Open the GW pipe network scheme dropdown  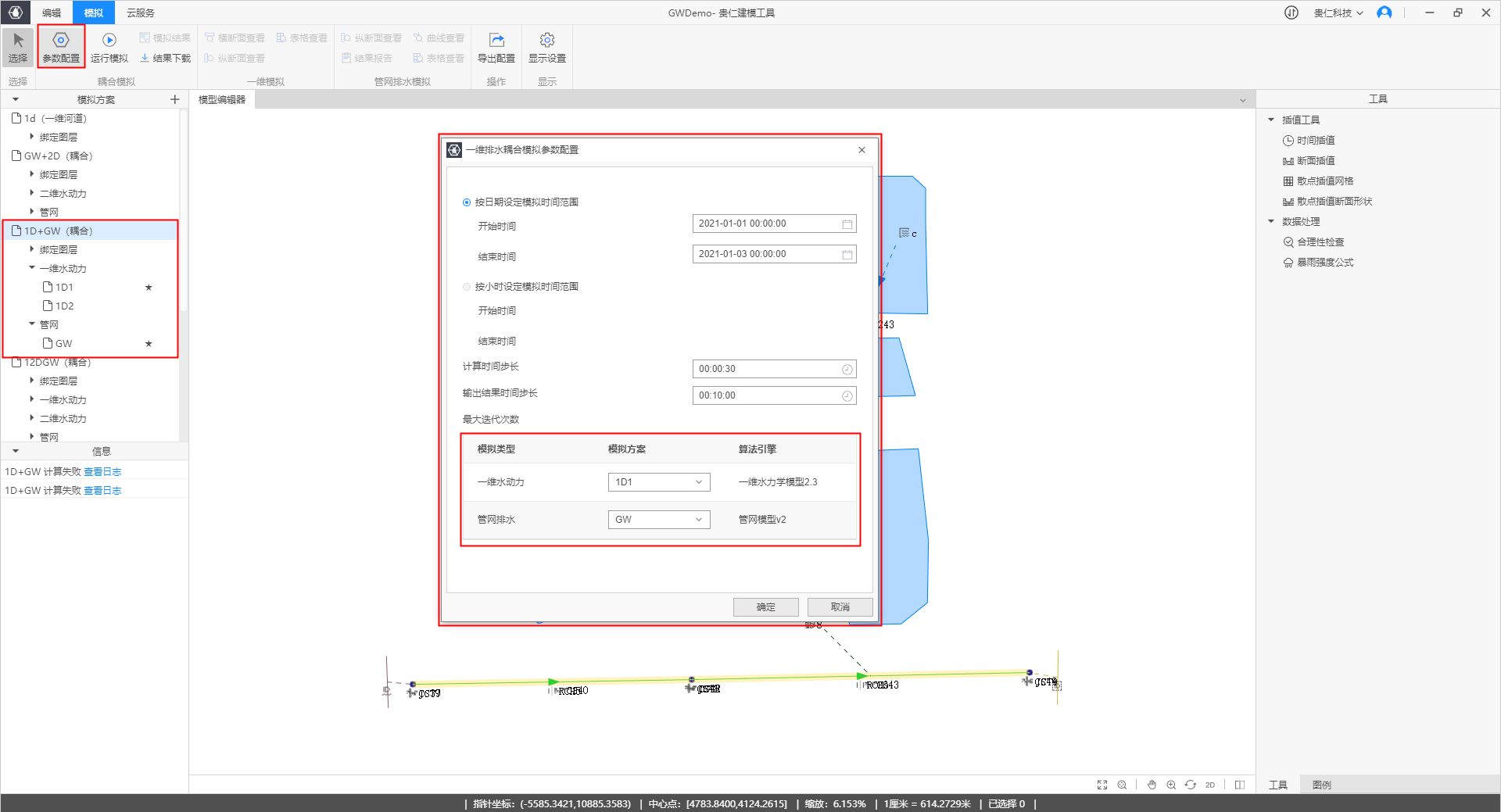coord(658,520)
